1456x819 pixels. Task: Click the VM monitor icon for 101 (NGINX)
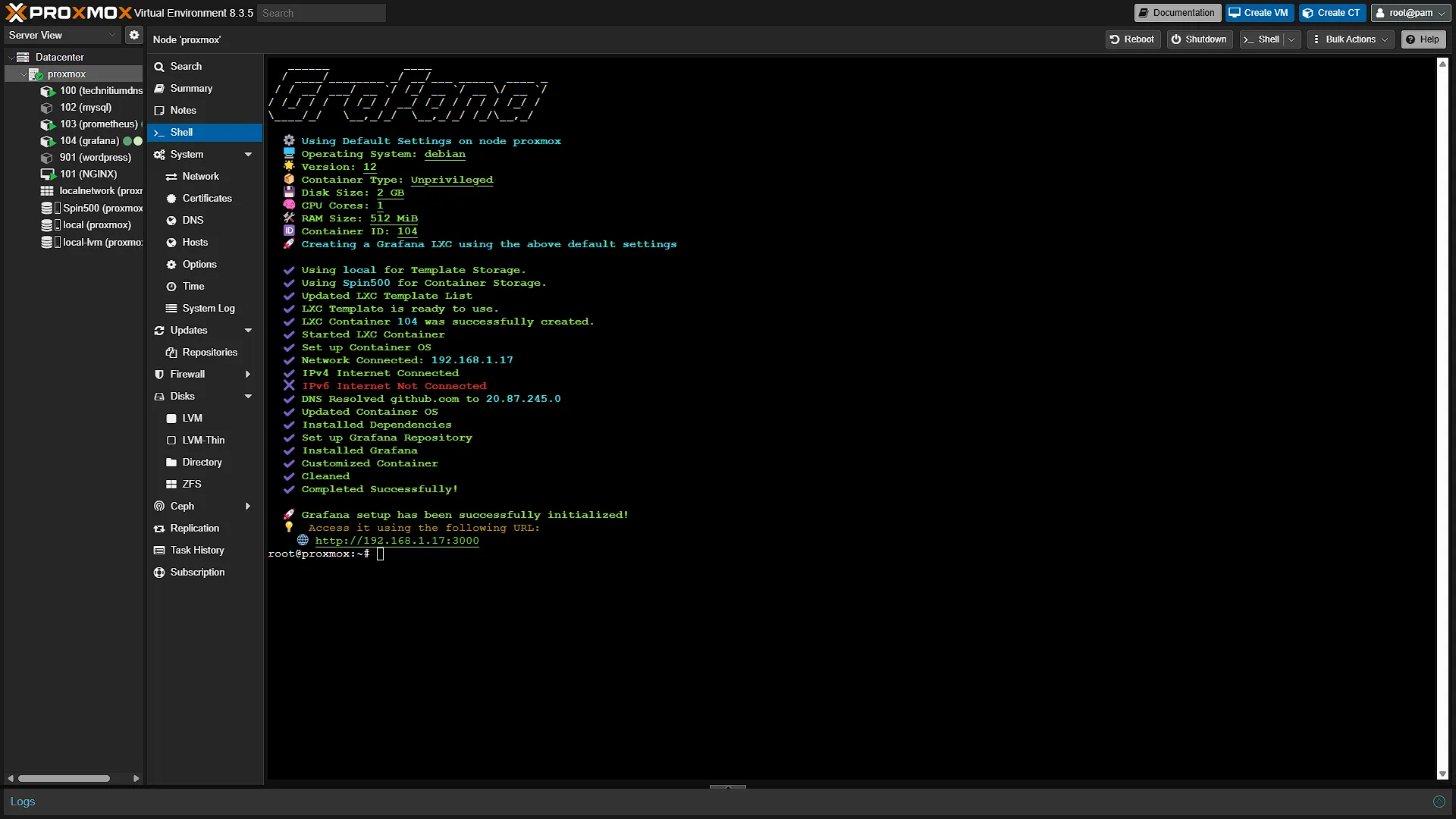(47, 174)
